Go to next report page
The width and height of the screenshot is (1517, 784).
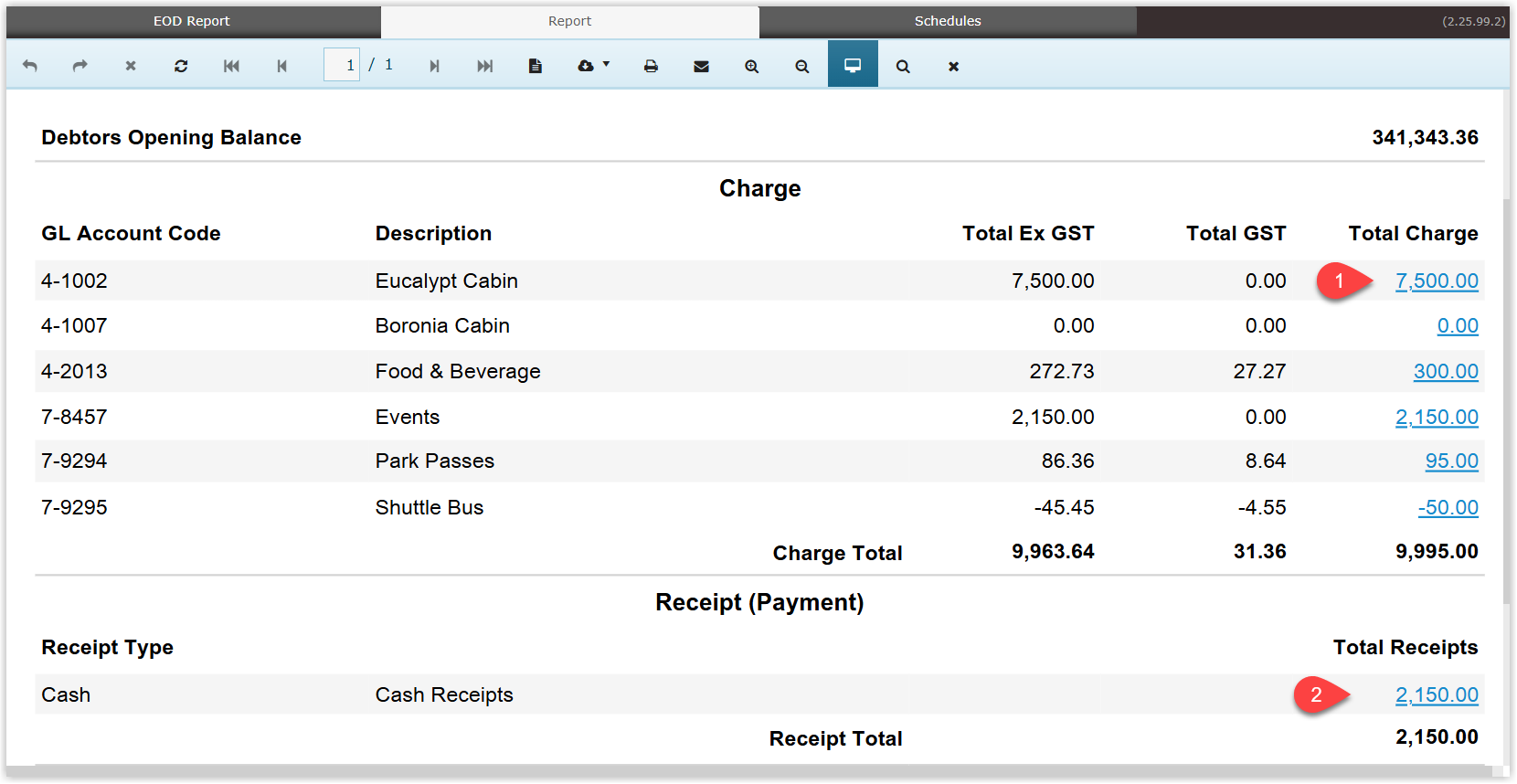435,66
